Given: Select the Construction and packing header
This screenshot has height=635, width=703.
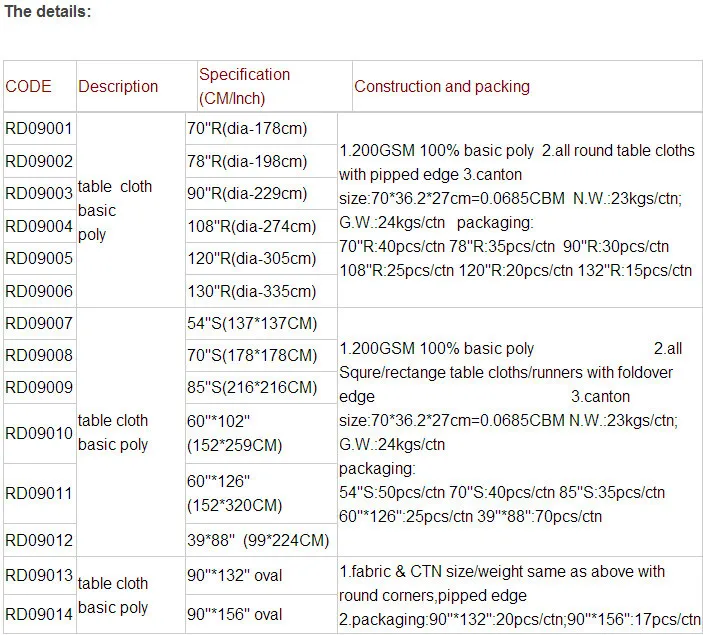Looking at the screenshot, I should tap(442, 87).
